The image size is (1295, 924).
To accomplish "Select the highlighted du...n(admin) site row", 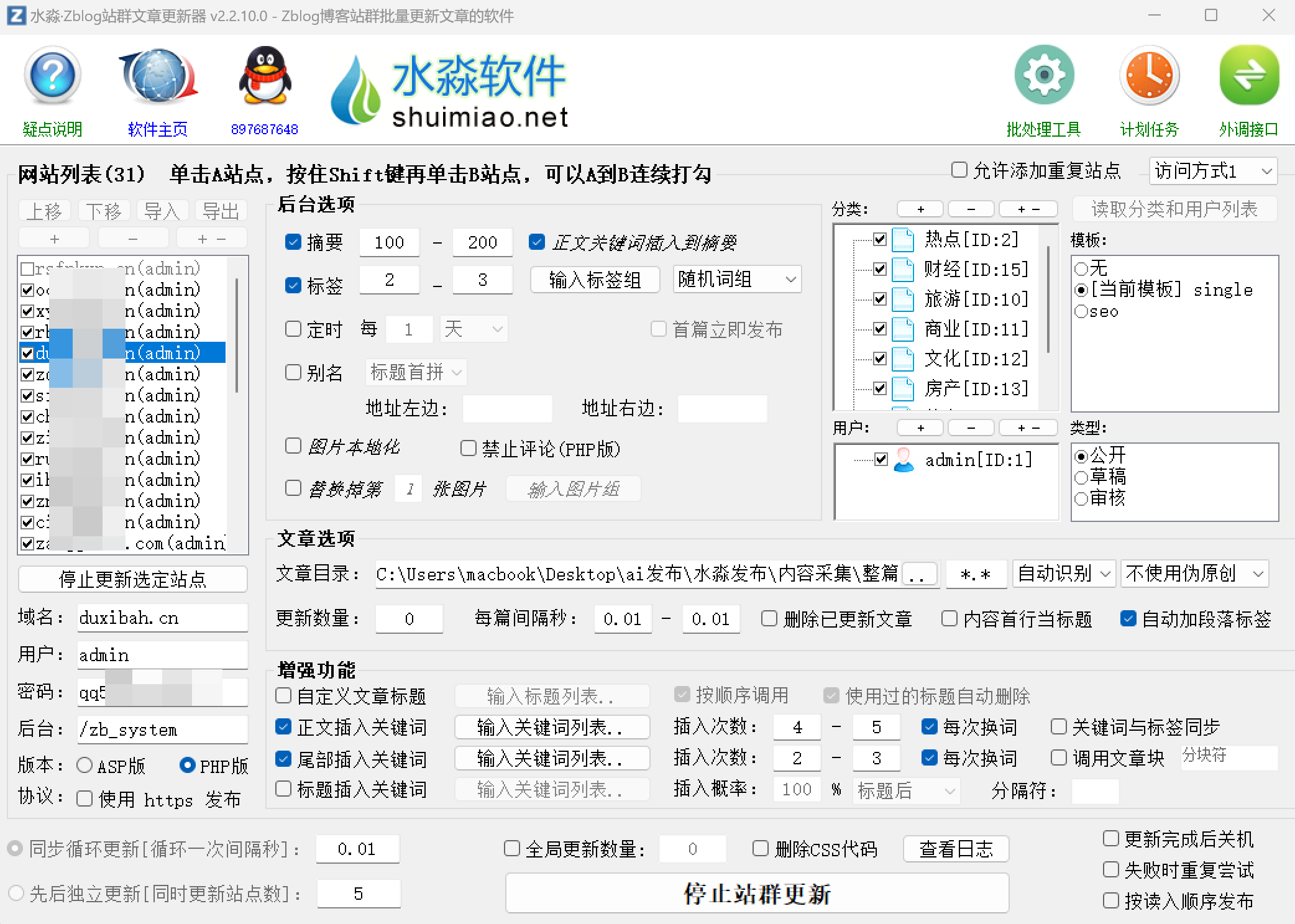I will coord(162,353).
